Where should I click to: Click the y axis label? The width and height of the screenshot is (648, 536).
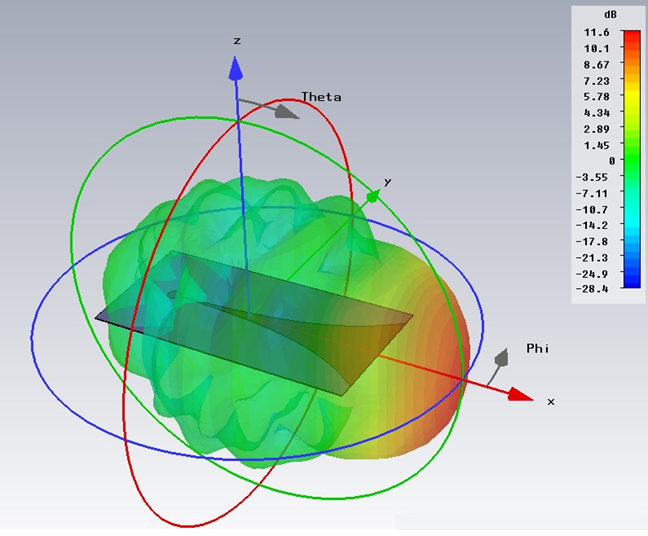[x=387, y=182]
